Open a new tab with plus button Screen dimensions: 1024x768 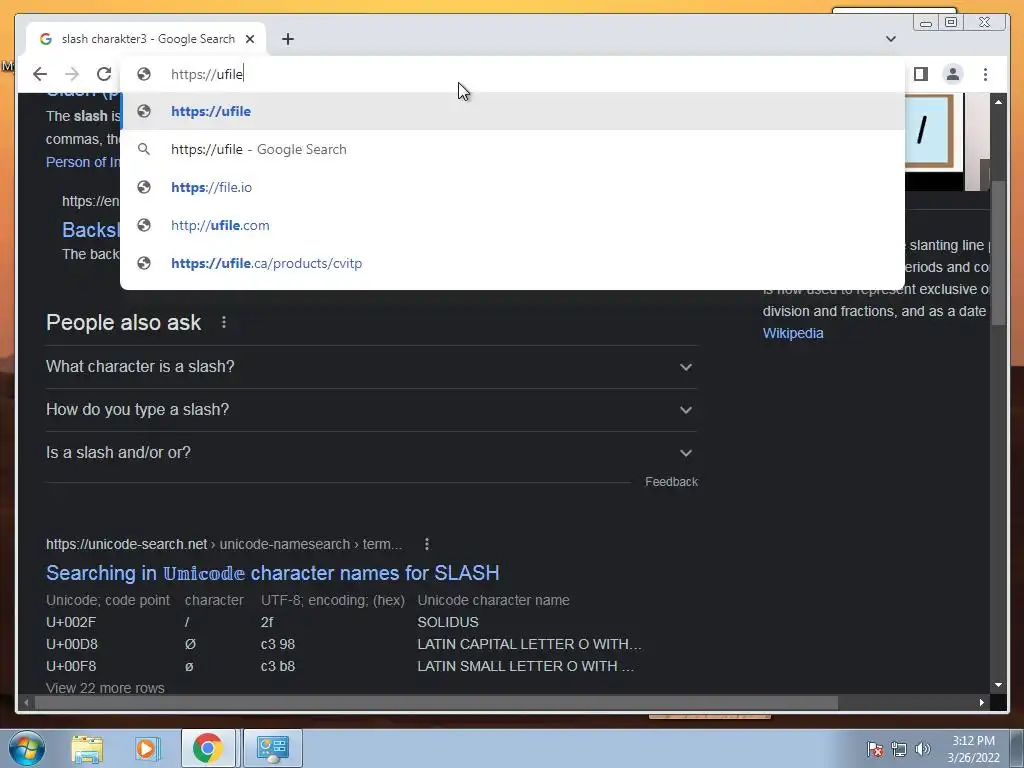click(x=287, y=39)
